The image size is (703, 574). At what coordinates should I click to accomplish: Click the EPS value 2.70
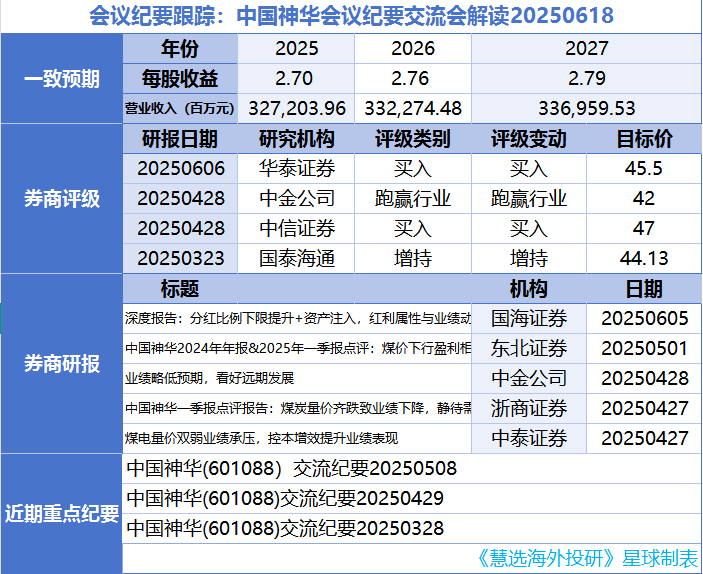coord(294,78)
